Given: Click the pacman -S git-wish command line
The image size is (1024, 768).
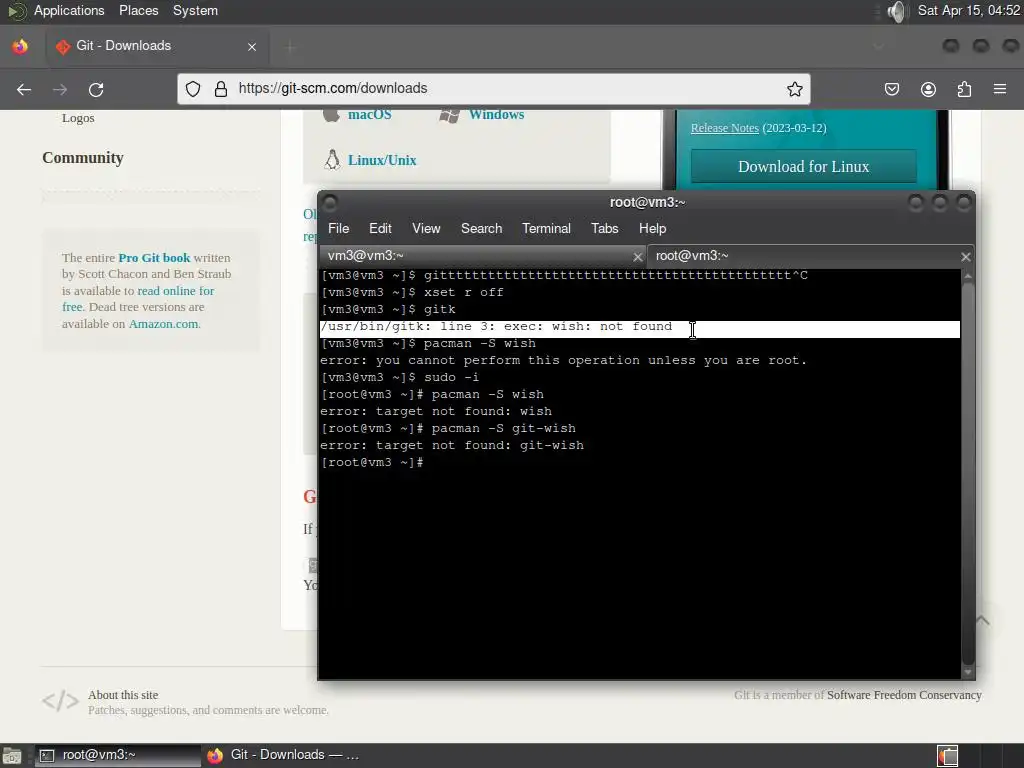Looking at the screenshot, I should coord(448,428).
